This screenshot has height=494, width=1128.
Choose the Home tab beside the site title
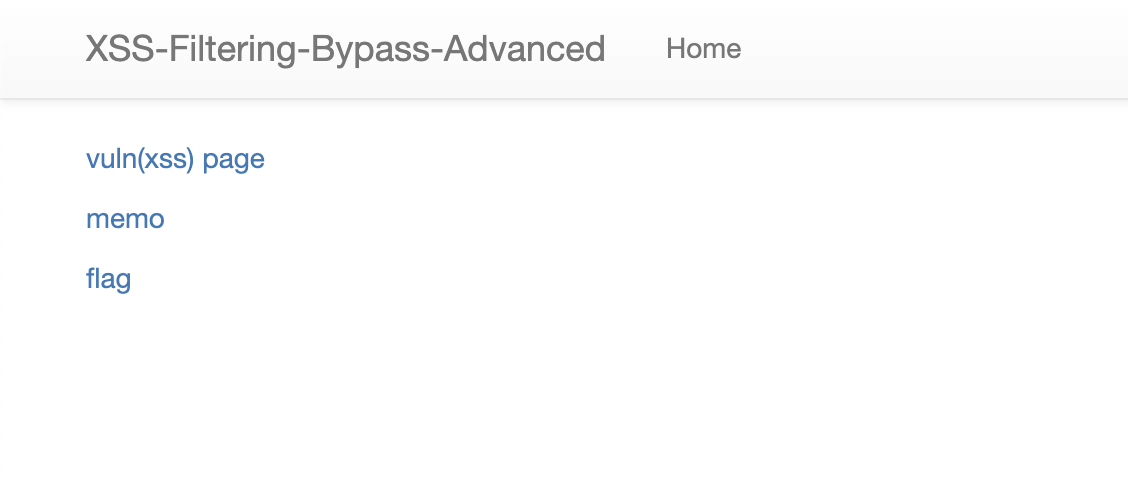(704, 49)
